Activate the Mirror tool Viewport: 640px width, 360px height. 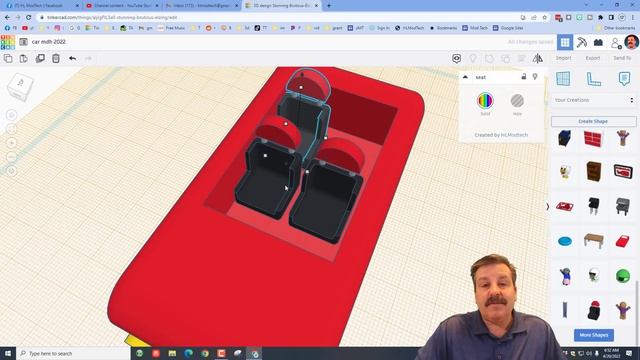click(538, 58)
